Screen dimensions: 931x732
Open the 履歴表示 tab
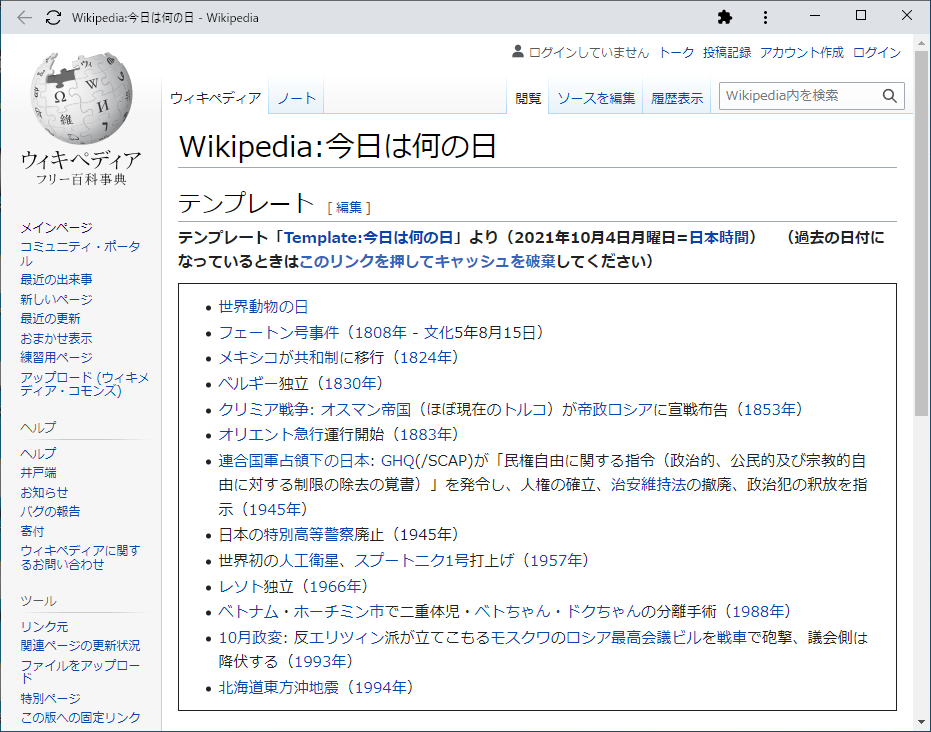677,98
